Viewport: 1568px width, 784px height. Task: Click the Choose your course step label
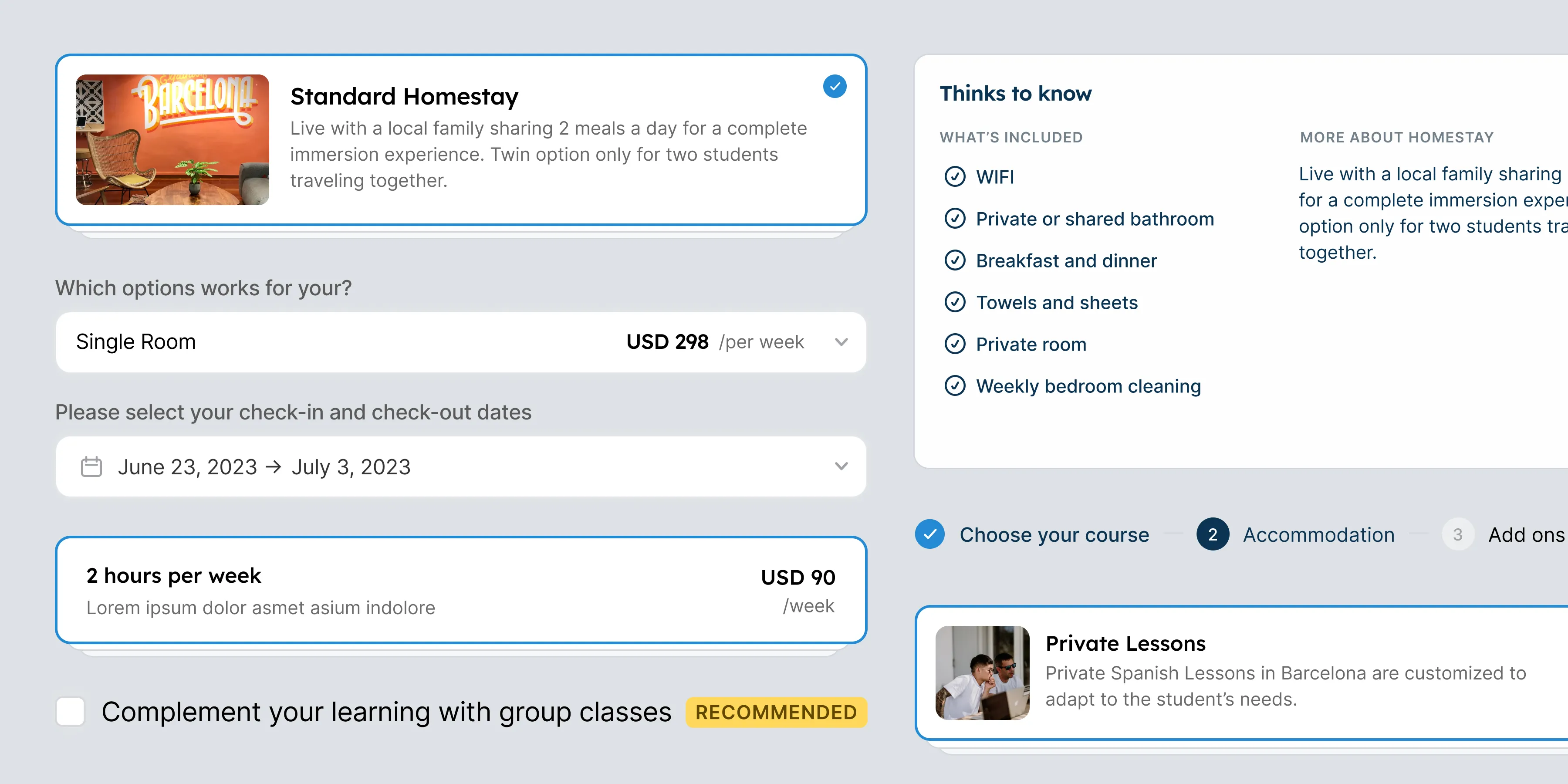1054,534
